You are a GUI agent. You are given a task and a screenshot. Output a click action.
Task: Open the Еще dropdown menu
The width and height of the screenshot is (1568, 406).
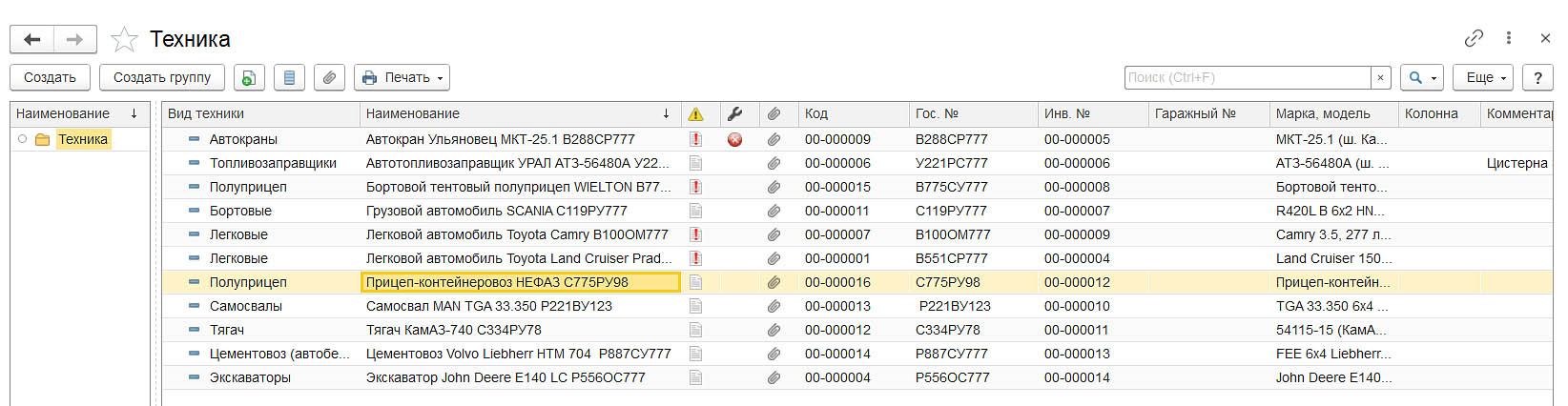(1483, 77)
